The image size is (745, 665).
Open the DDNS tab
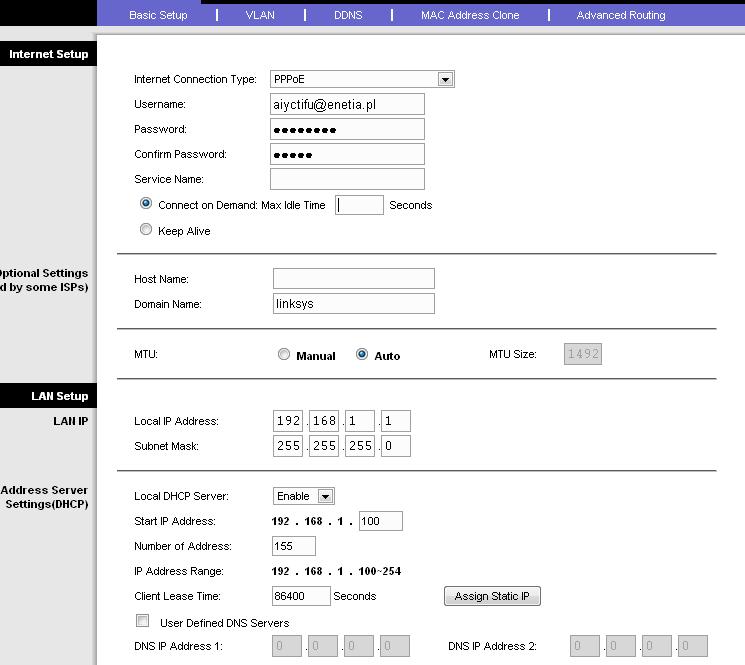pyautogui.click(x=348, y=15)
